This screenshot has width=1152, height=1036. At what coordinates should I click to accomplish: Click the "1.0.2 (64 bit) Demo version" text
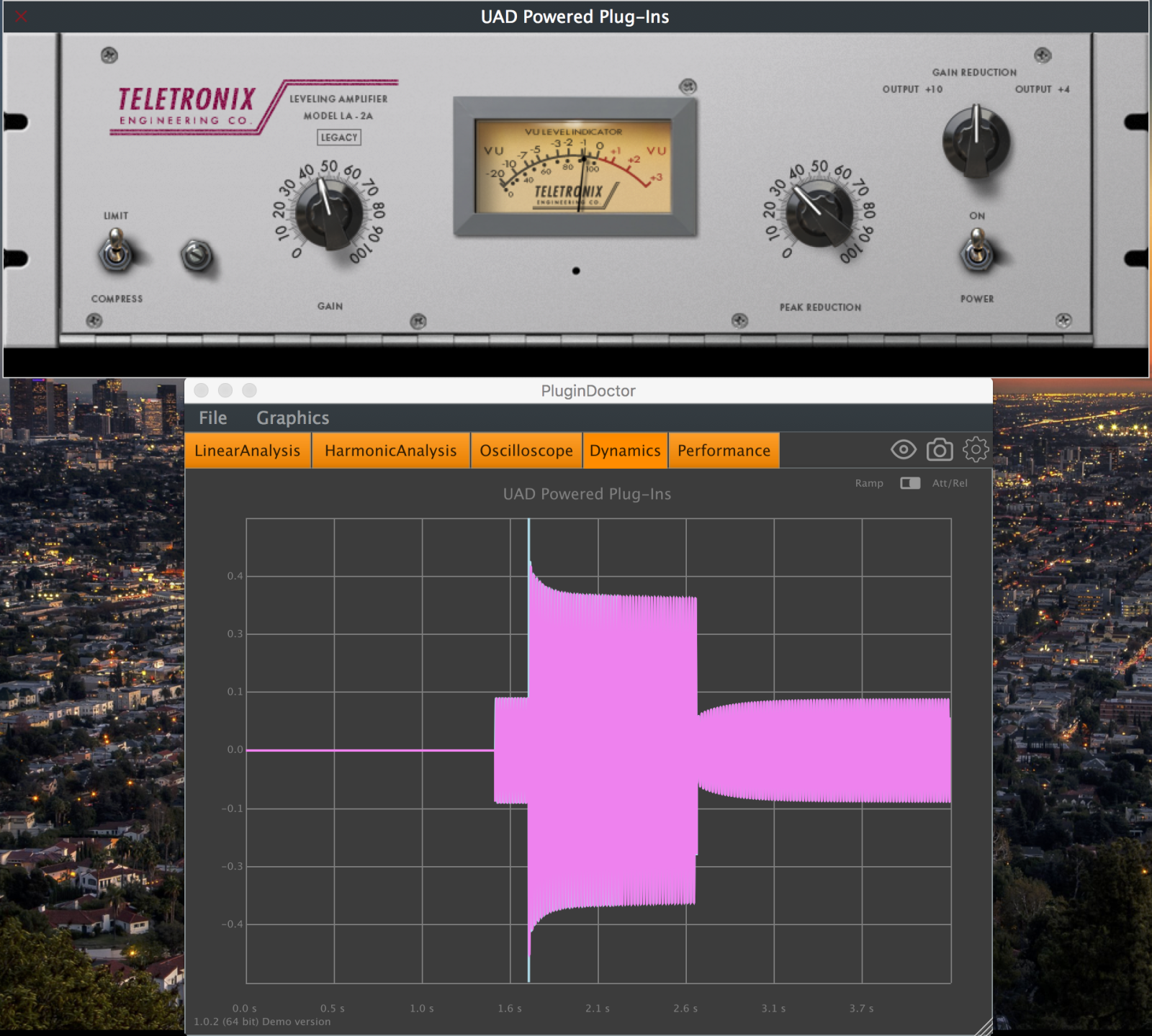(262, 1022)
